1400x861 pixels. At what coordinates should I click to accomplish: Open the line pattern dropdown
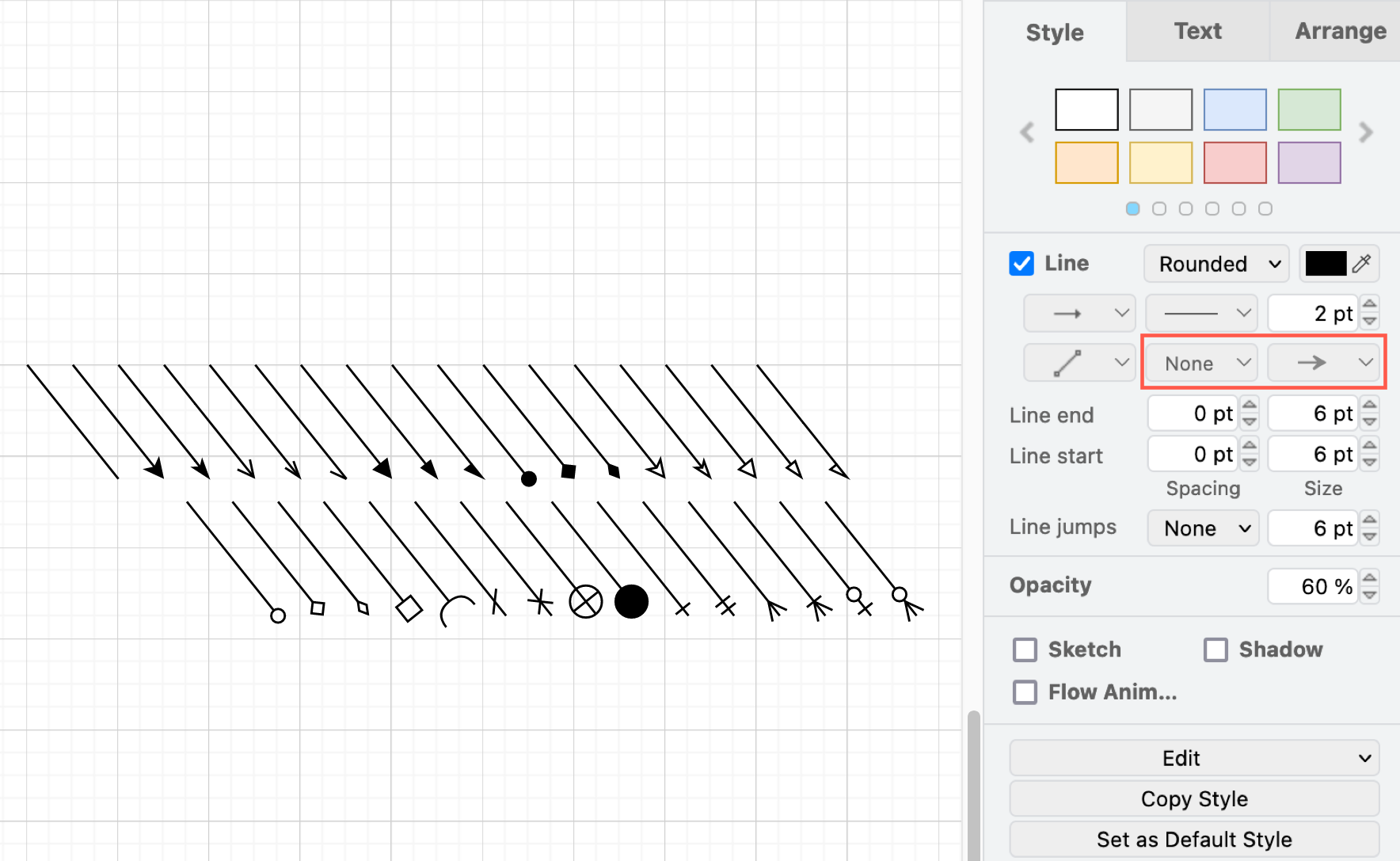pyautogui.click(x=1200, y=313)
